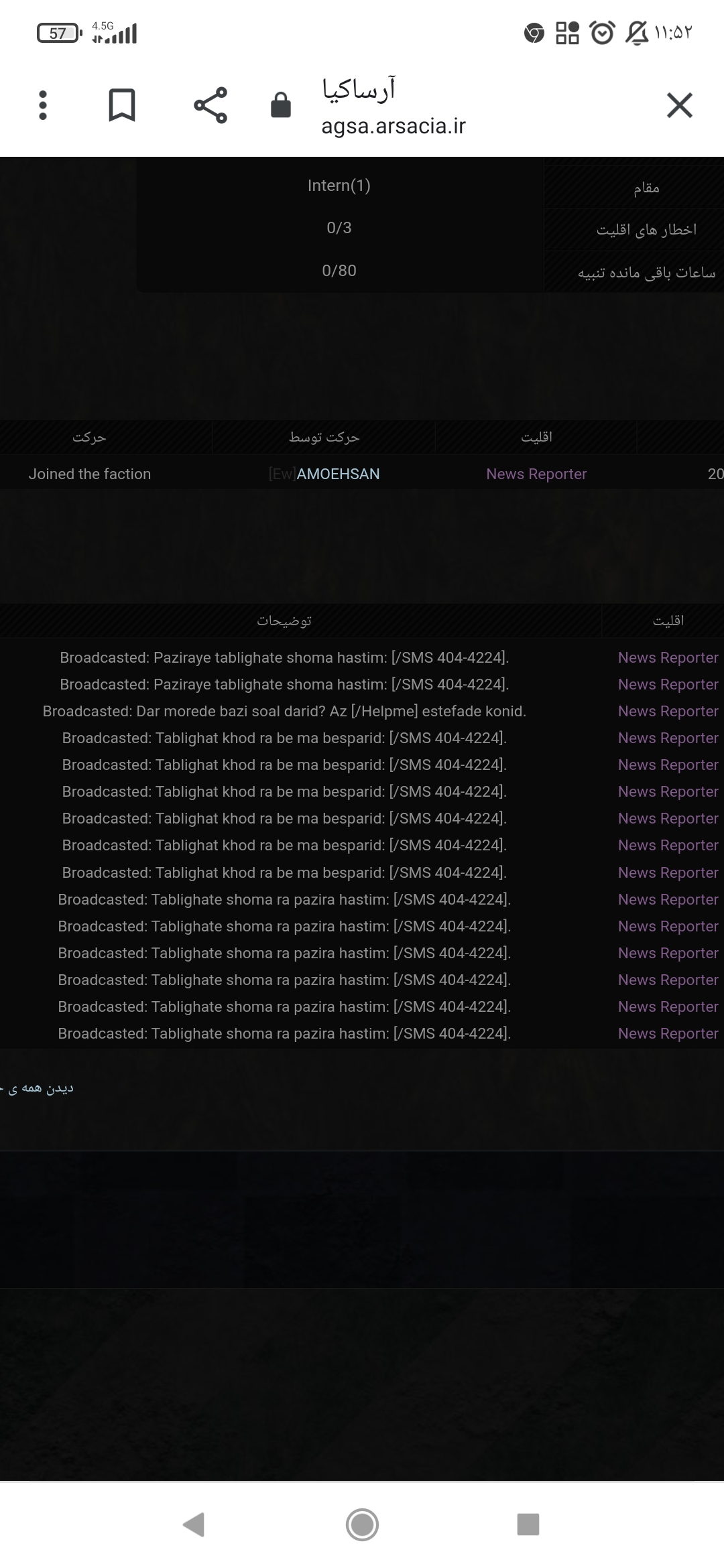The height and width of the screenshot is (1568, 724).
Task: Tap the bookmark icon
Action: (x=122, y=105)
